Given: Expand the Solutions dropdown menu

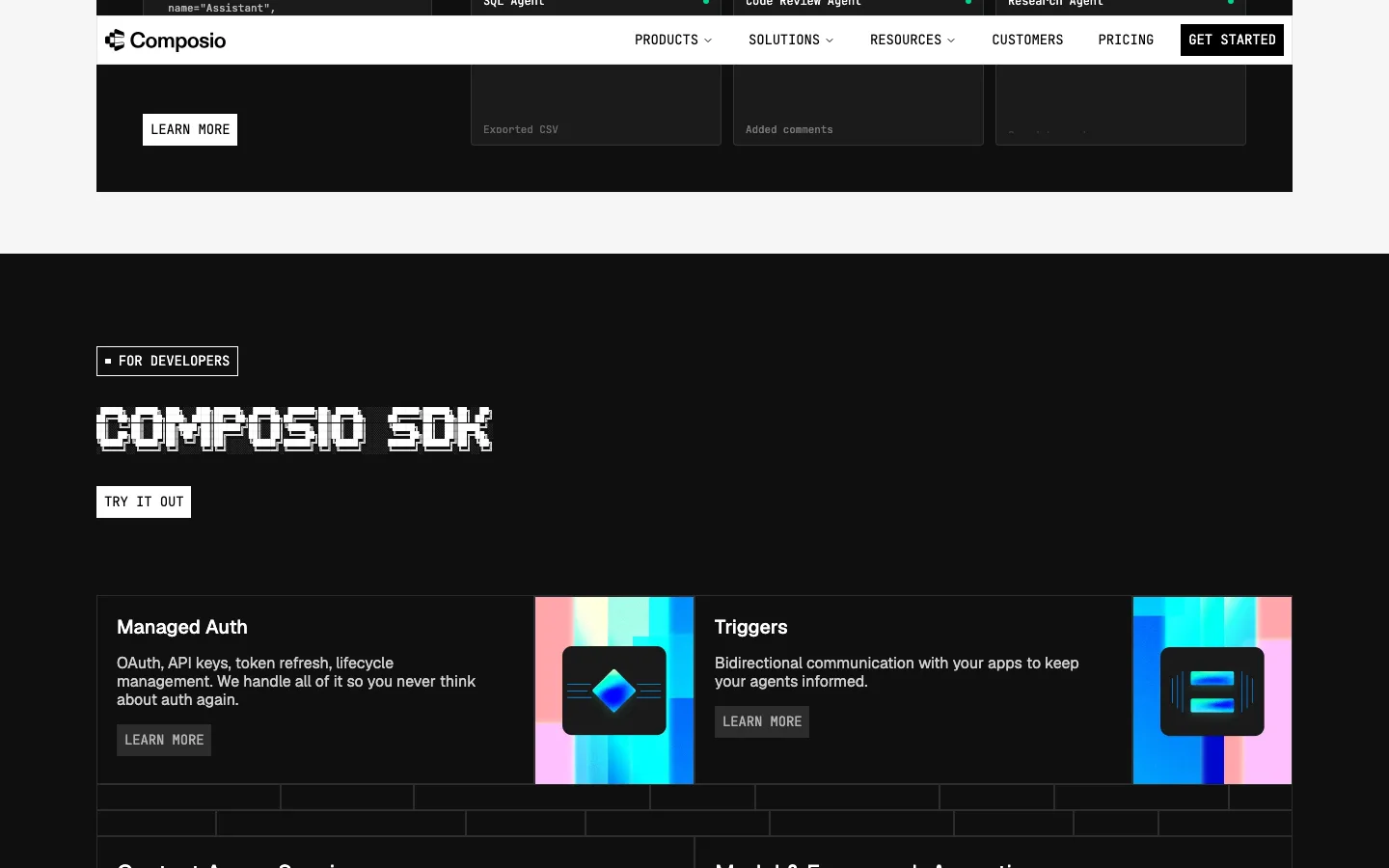Looking at the screenshot, I should click(791, 40).
